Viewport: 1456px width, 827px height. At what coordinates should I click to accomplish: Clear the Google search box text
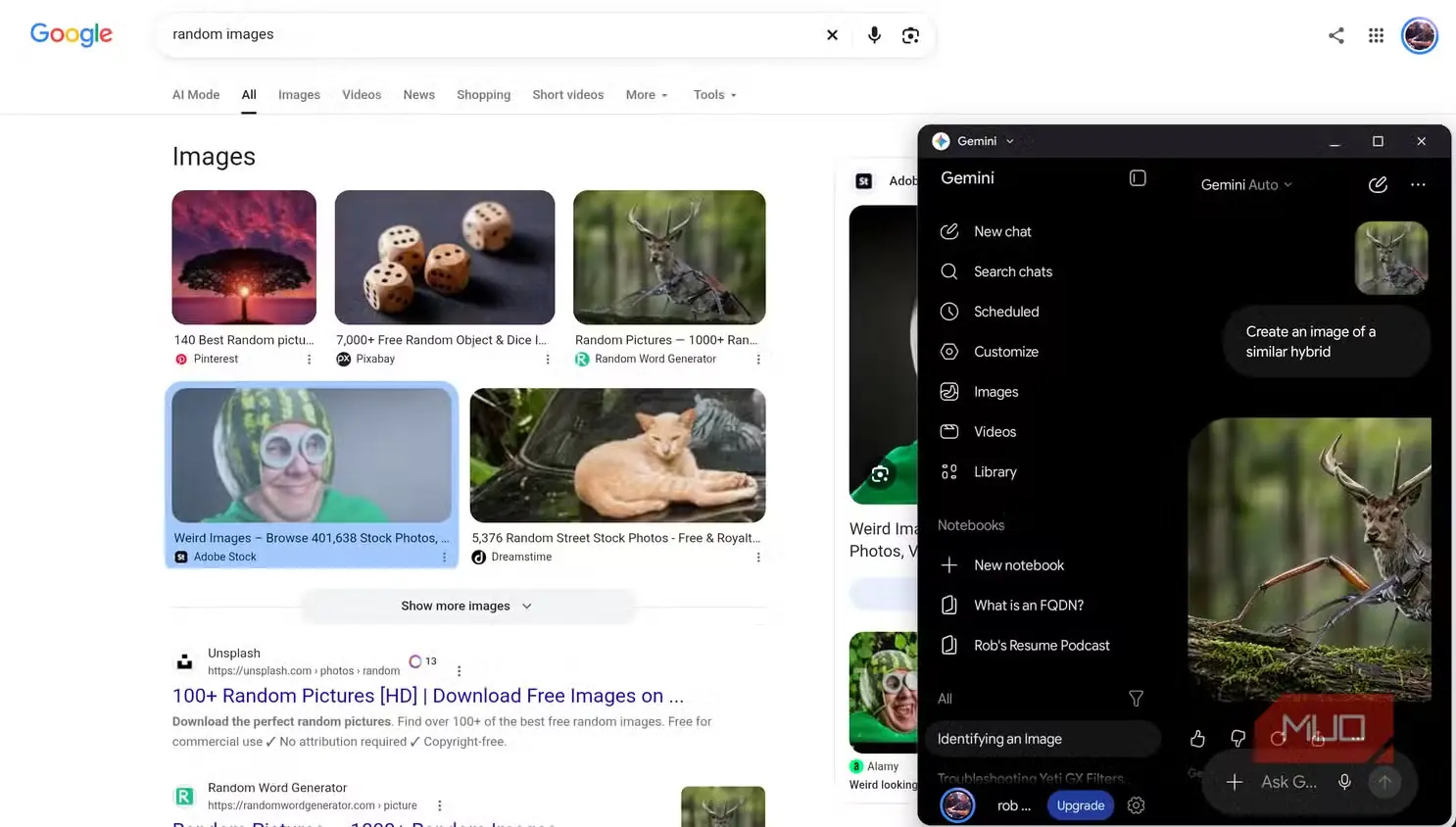click(832, 35)
